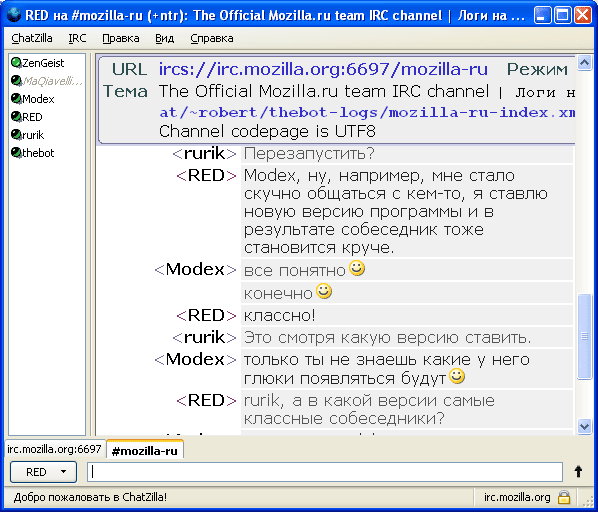Switch to the irc.mozilla.org:6697 tab
The height and width of the screenshot is (512, 598).
[55, 449]
